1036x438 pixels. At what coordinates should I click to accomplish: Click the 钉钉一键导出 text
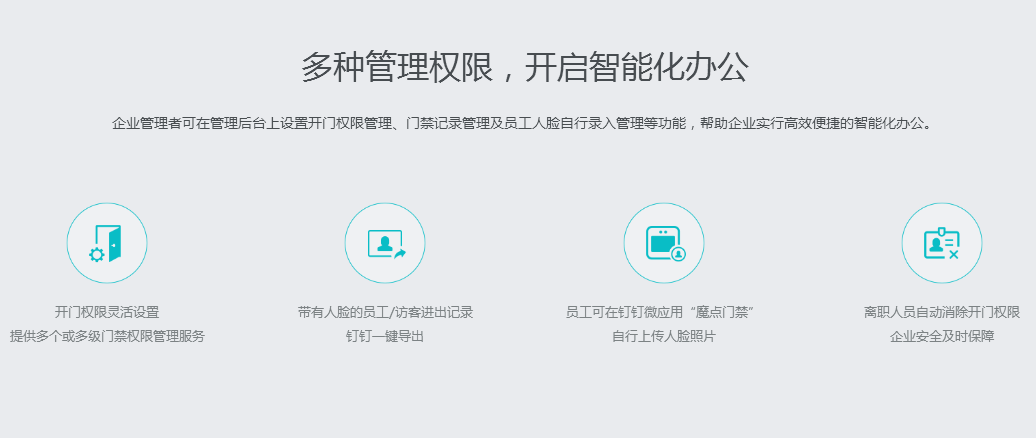tap(385, 337)
